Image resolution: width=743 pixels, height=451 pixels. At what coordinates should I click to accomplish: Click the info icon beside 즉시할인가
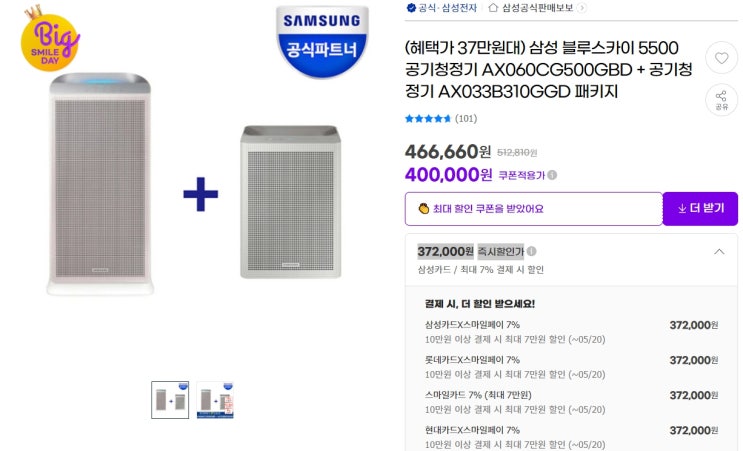coord(531,252)
